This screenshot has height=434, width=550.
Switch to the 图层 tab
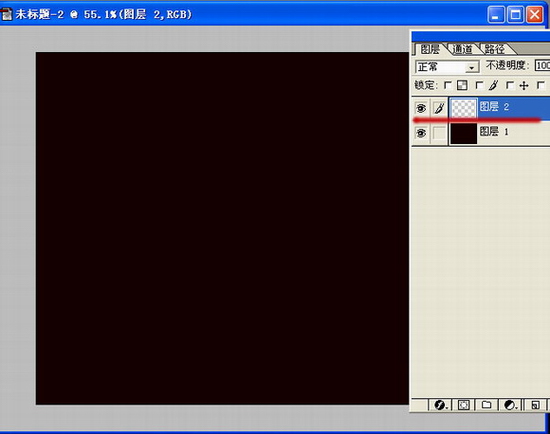[x=430, y=49]
